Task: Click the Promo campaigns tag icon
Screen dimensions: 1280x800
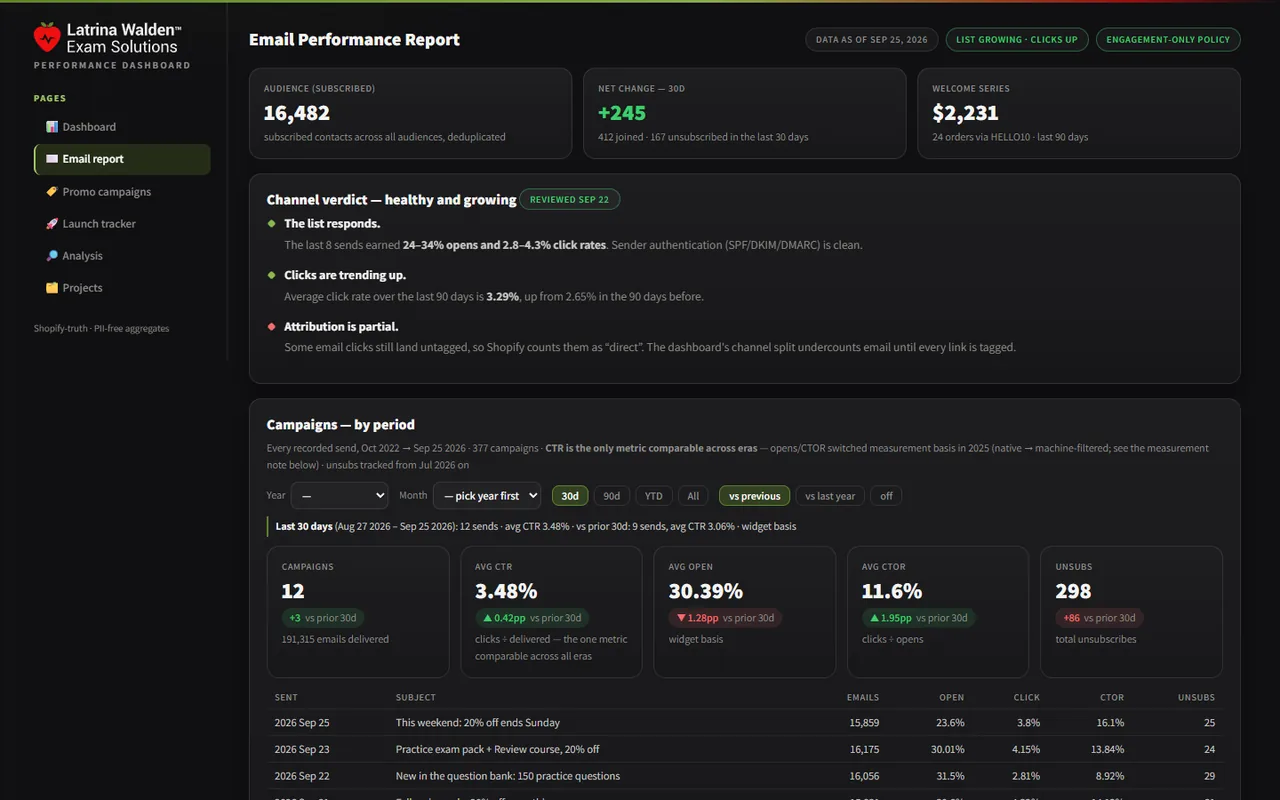Action: point(52,192)
